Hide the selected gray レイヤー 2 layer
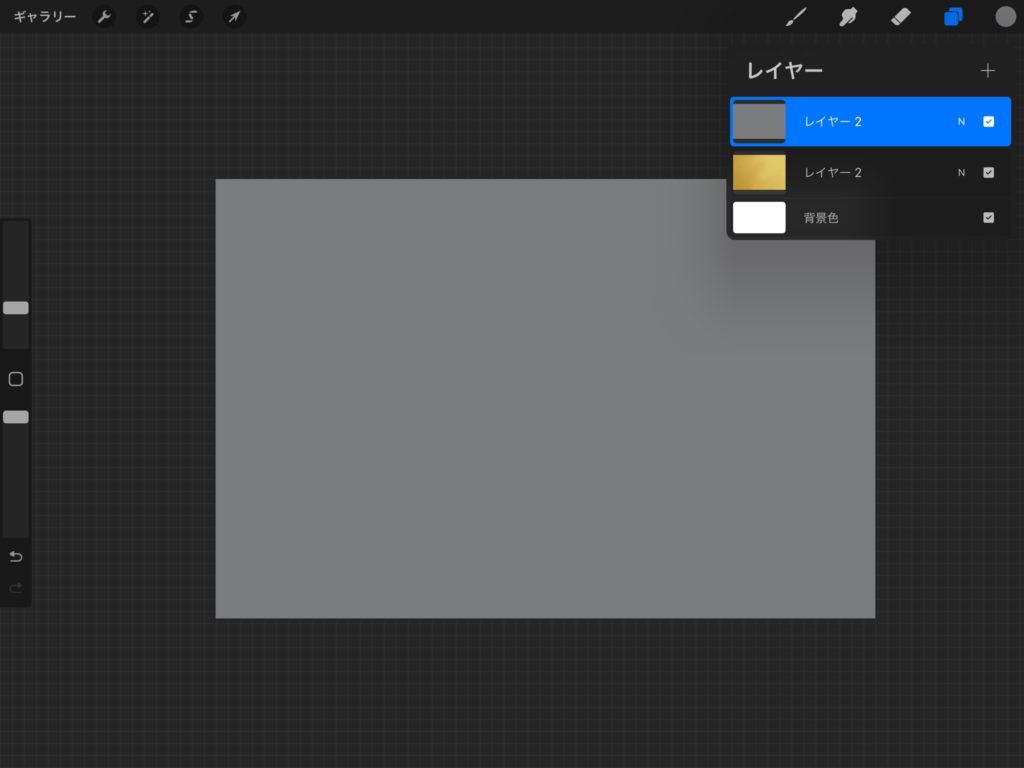This screenshot has width=1024, height=768. 988,122
